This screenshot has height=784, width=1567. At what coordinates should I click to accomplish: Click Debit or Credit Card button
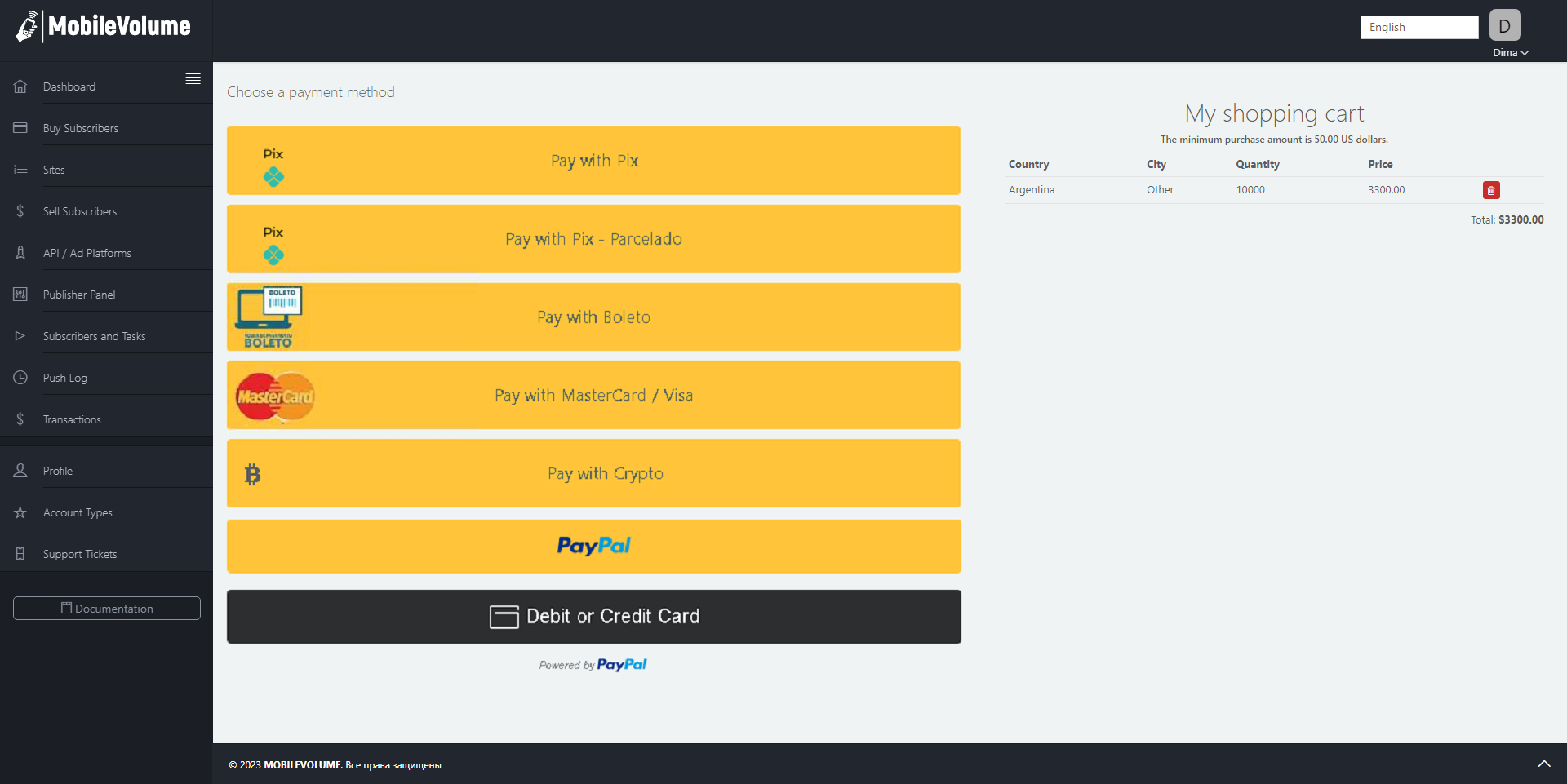pos(593,617)
